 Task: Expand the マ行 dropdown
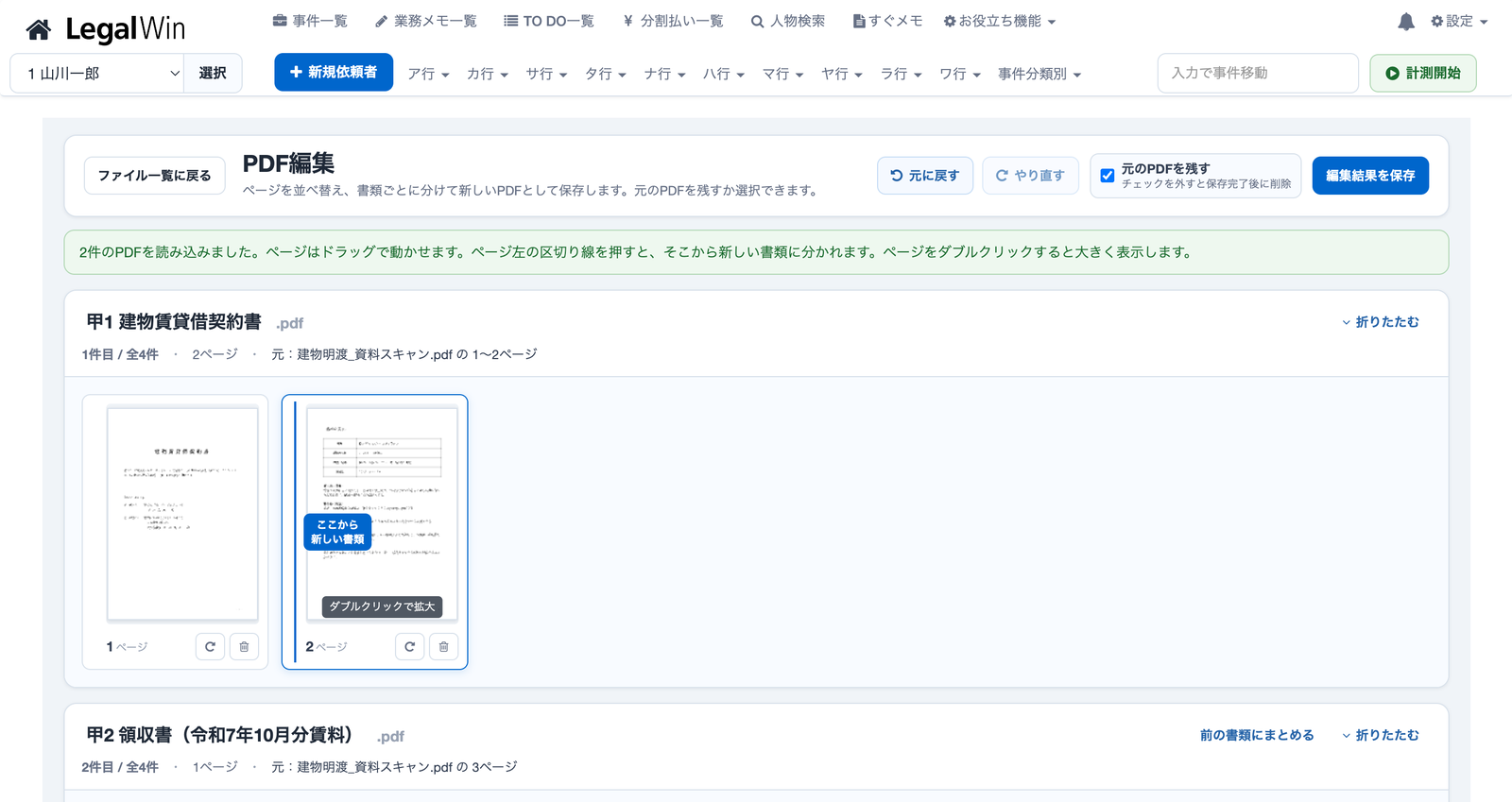pos(782,74)
